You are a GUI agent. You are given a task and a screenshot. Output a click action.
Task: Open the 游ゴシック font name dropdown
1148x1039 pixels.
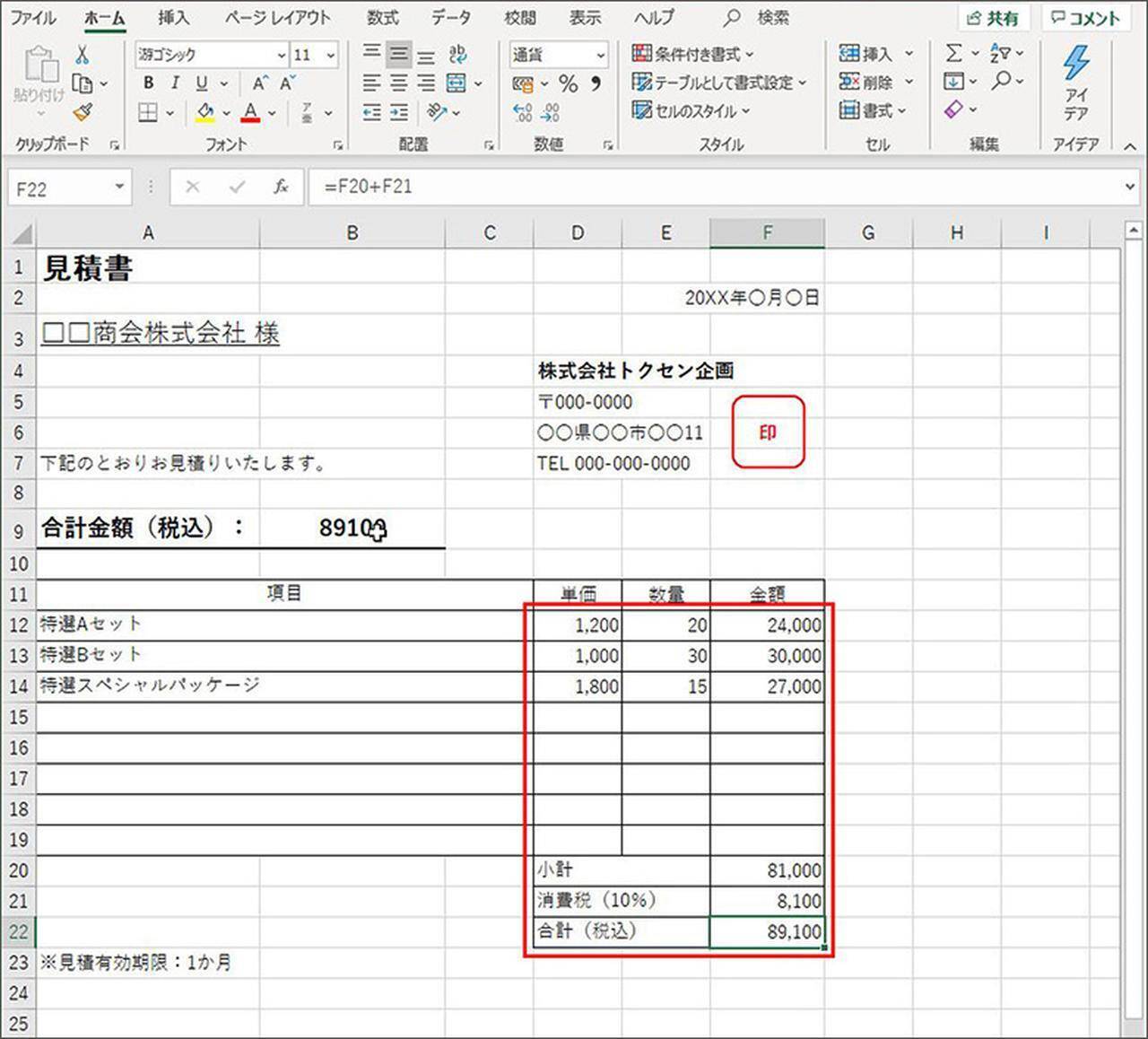point(280,55)
